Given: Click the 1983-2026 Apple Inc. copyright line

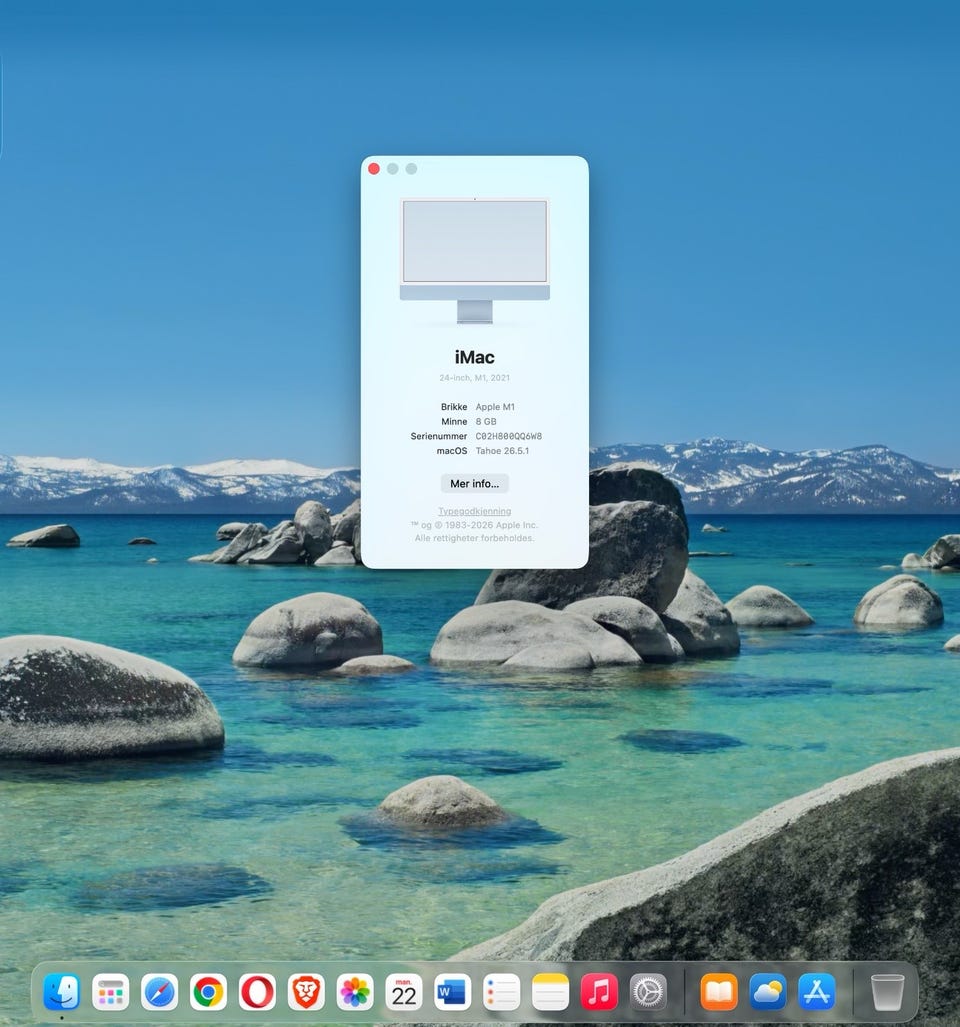Looking at the screenshot, I should pyautogui.click(x=475, y=525).
